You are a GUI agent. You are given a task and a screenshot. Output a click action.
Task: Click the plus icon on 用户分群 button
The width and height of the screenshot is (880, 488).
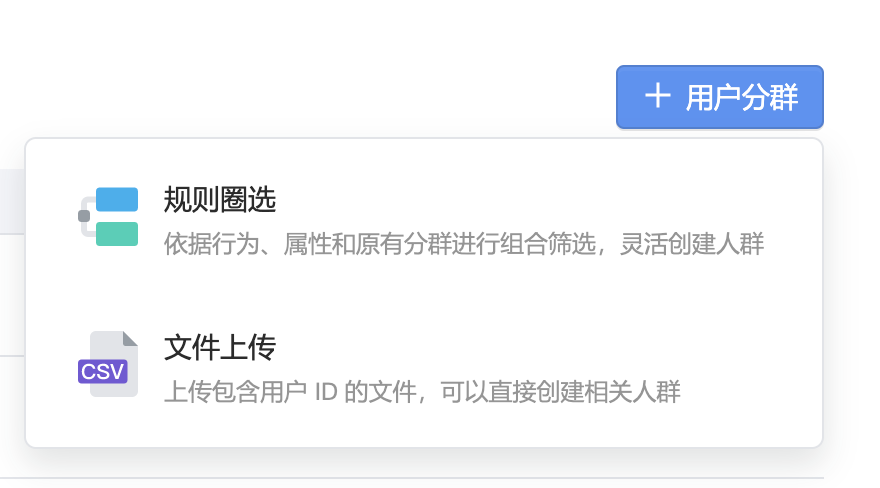click(657, 96)
